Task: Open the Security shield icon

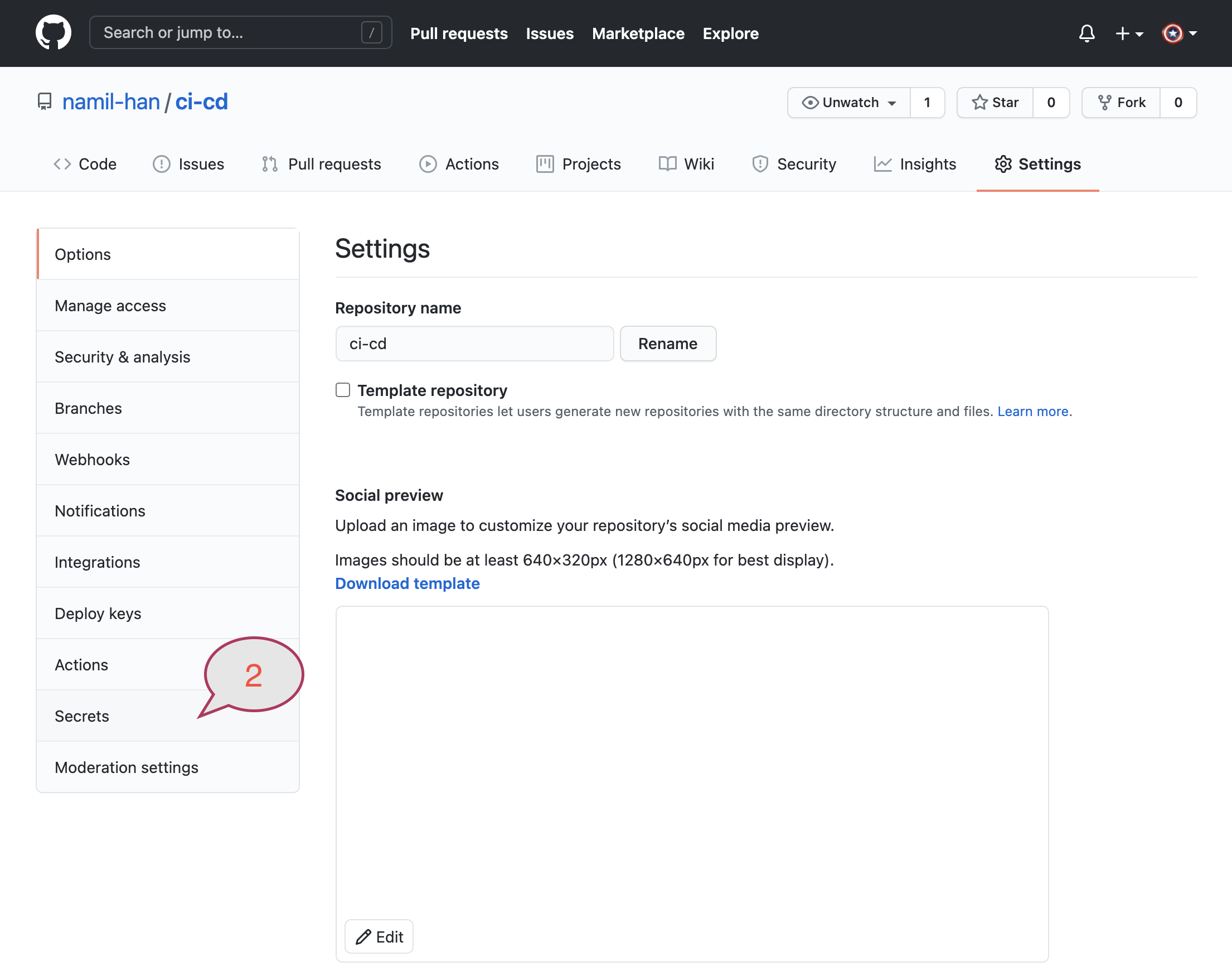Action: (760, 164)
